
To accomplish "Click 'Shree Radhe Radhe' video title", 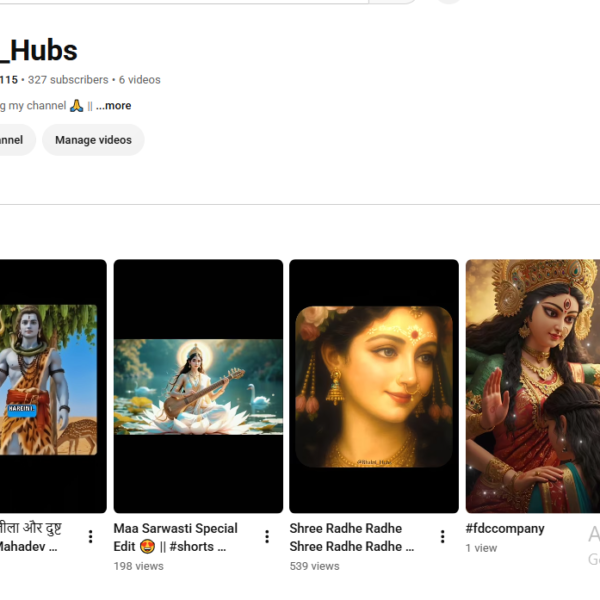I will pyautogui.click(x=352, y=537).
